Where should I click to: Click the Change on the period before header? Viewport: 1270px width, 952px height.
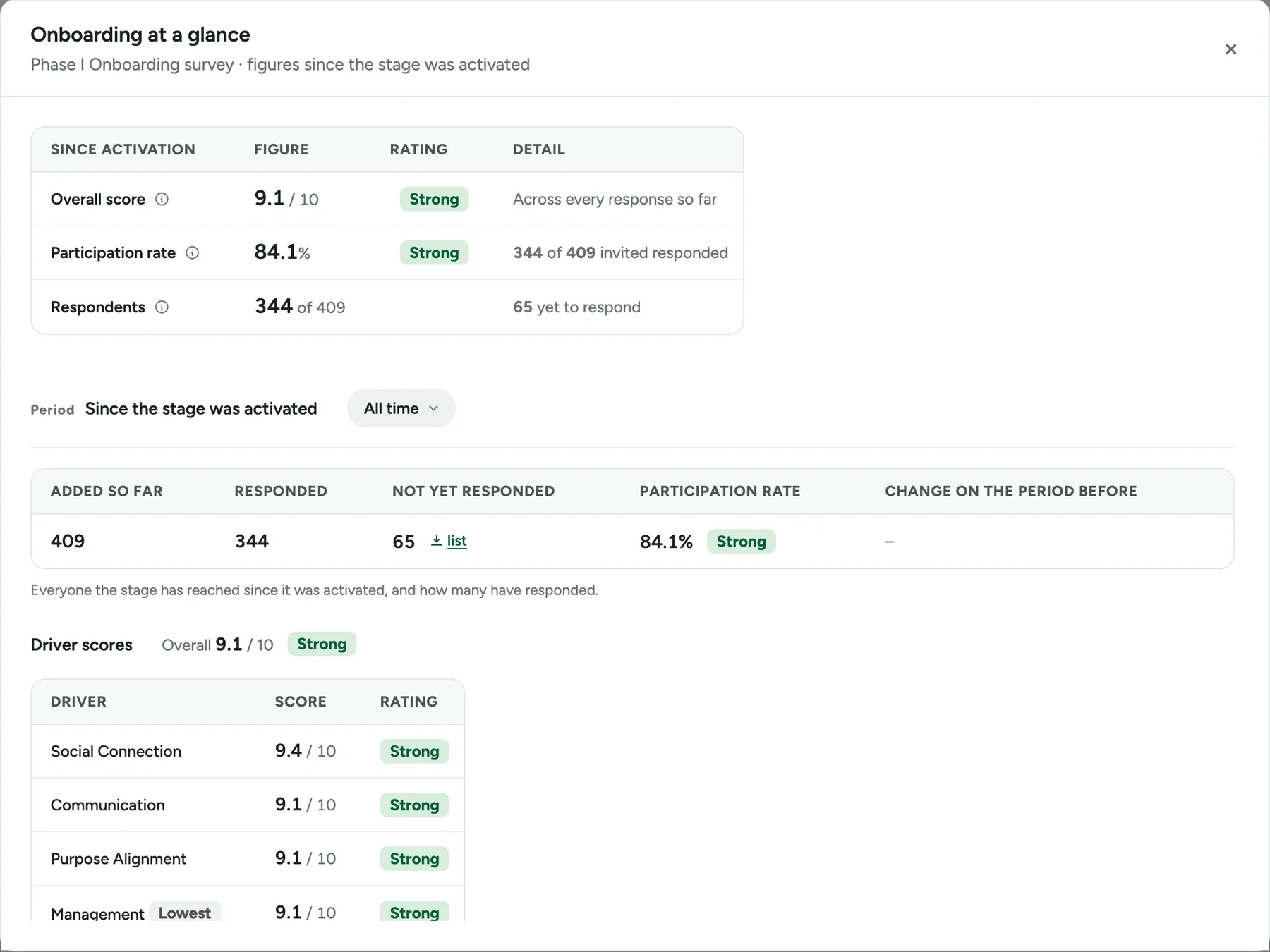[x=1011, y=491]
